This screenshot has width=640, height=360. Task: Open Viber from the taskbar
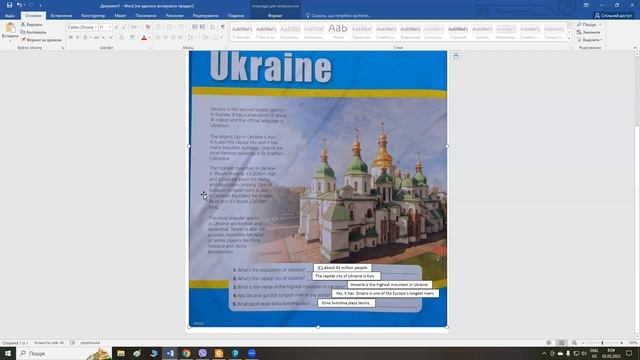[202, 353]
